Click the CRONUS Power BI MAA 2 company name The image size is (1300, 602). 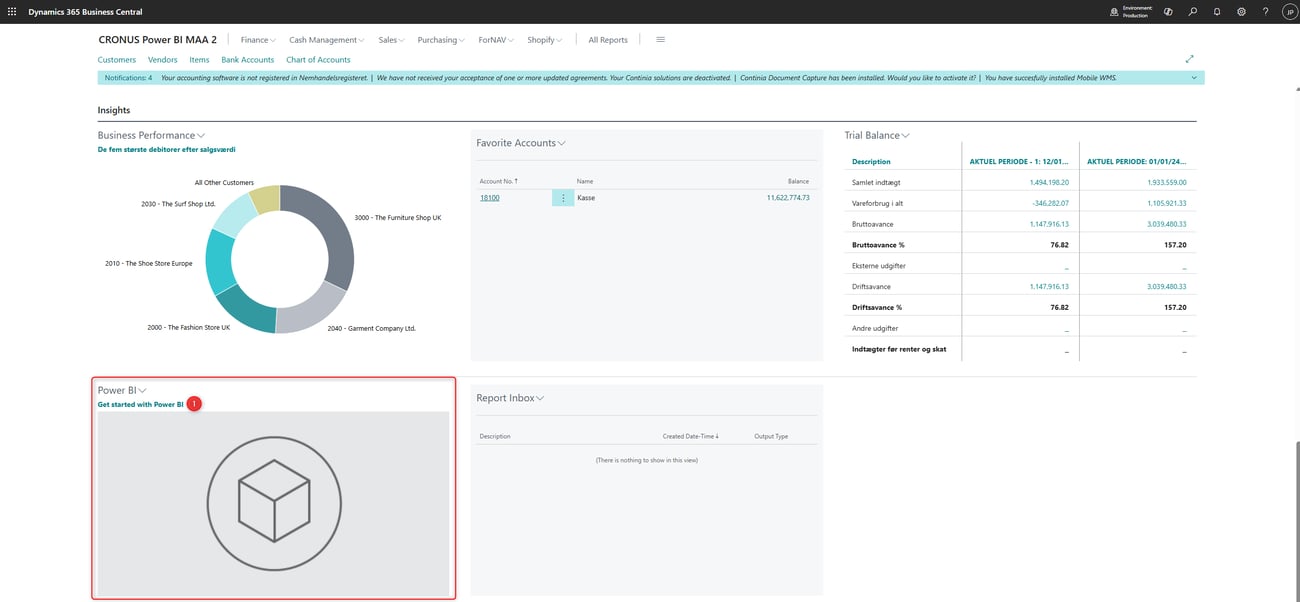[158, 40]
